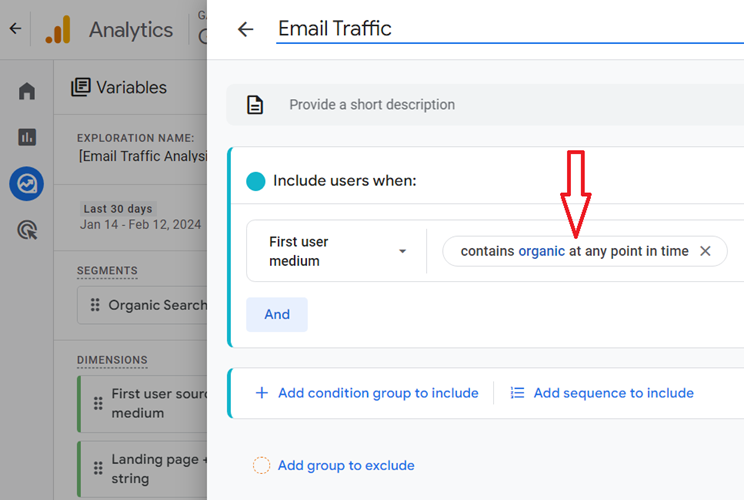The image size is (744, 500).
Task: Click the teal circle next to Include users
Action: click(256, 181)
